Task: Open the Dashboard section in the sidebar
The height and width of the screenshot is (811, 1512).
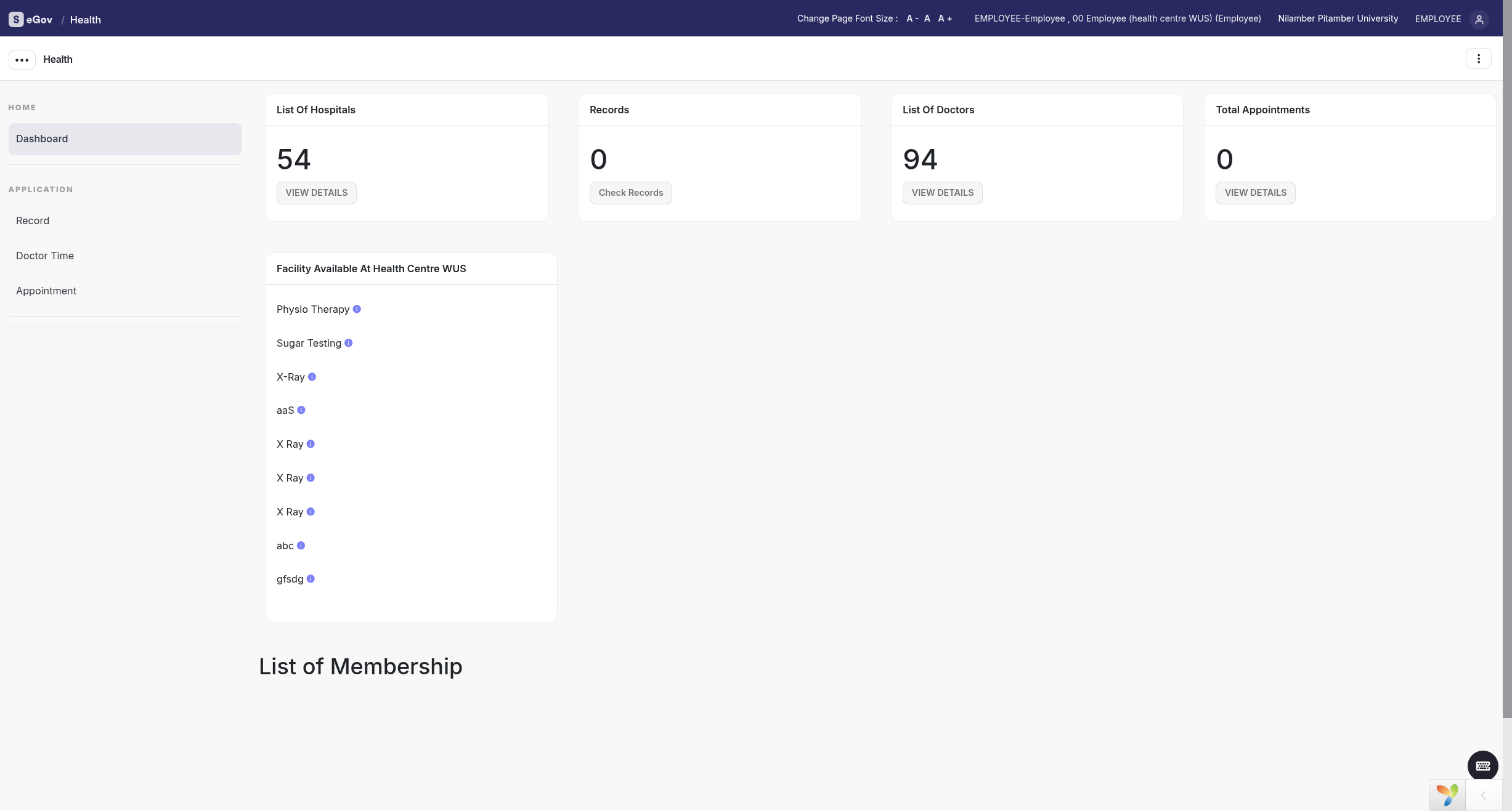Action: point(42,139)
